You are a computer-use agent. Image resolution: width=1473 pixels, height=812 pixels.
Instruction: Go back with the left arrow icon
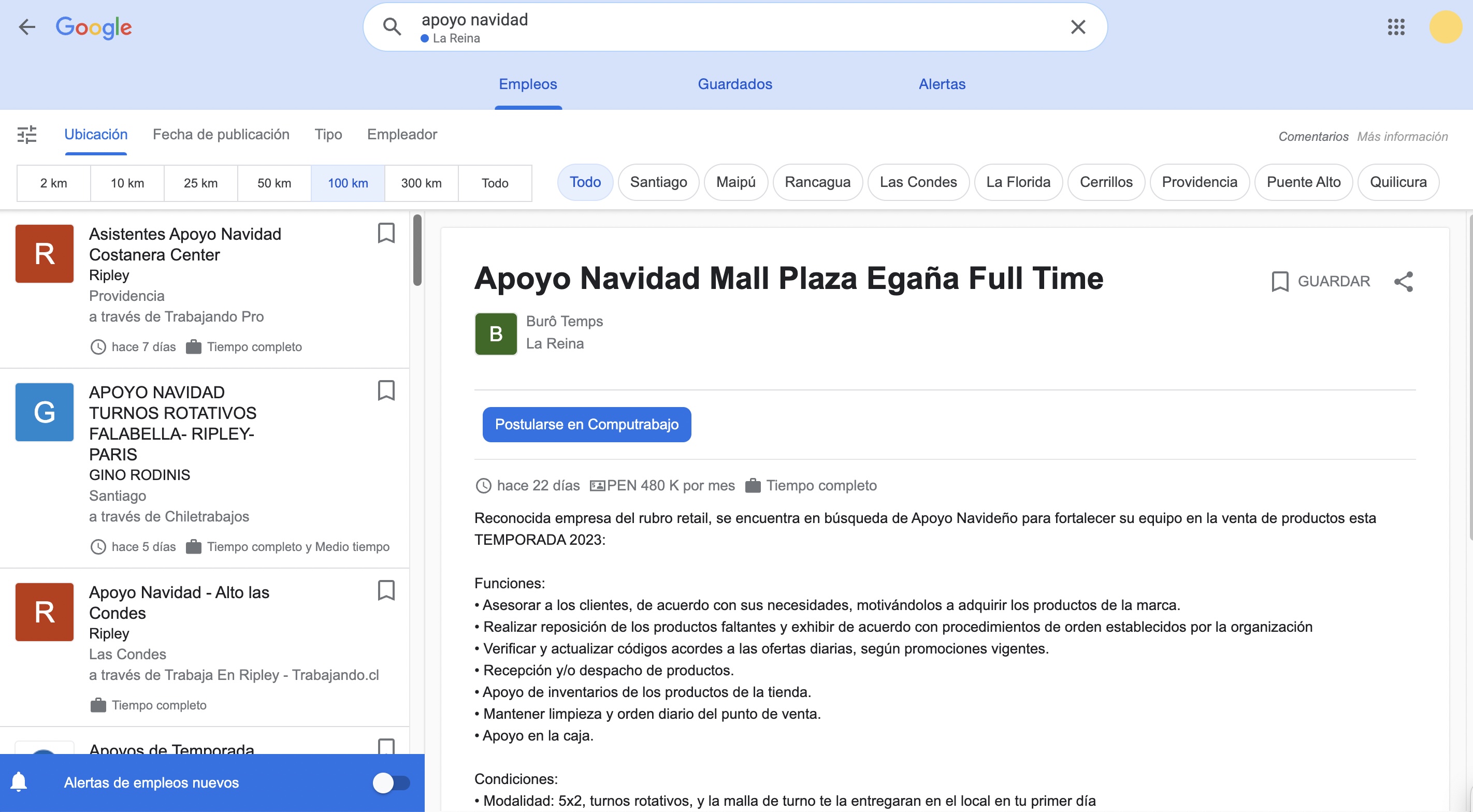pyautogui.click(x=26, y=27)
